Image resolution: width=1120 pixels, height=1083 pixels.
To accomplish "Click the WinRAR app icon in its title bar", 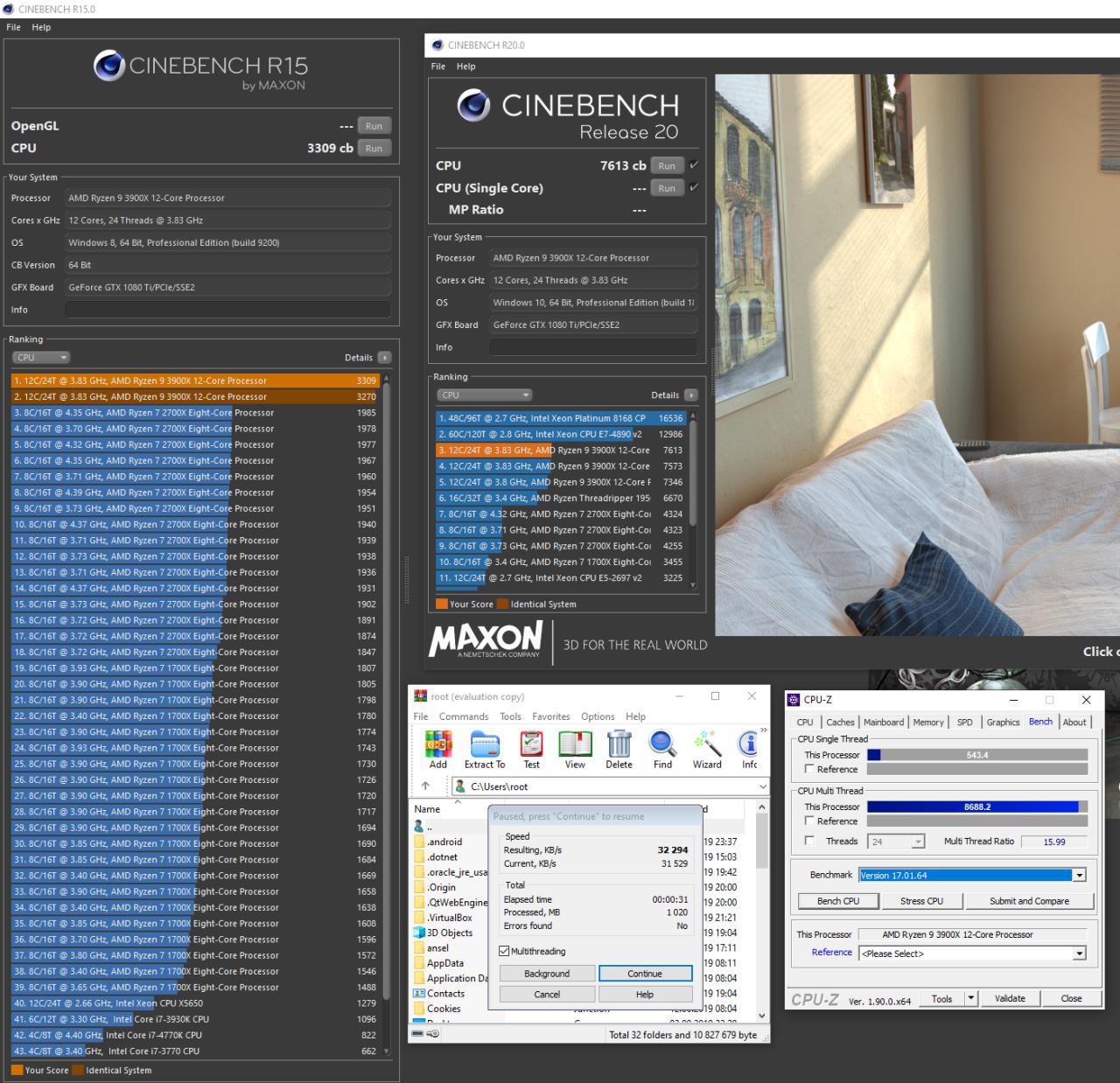I will pyautogui.click(x=421, y=696).
